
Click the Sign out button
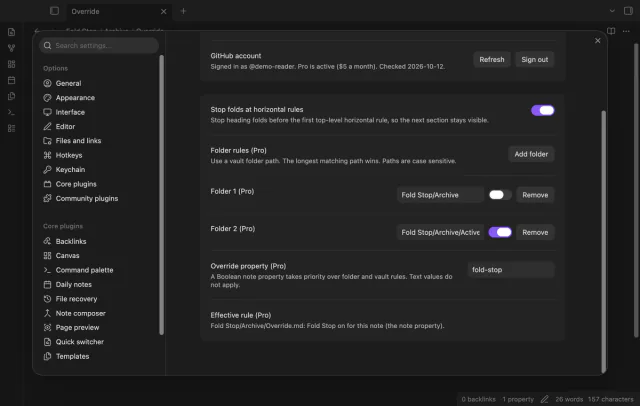pos(534,60)
